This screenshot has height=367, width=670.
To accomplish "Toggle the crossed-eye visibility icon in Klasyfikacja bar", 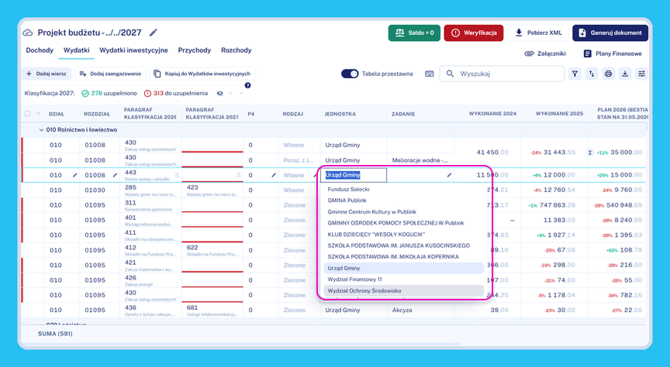I will [220, 93].
